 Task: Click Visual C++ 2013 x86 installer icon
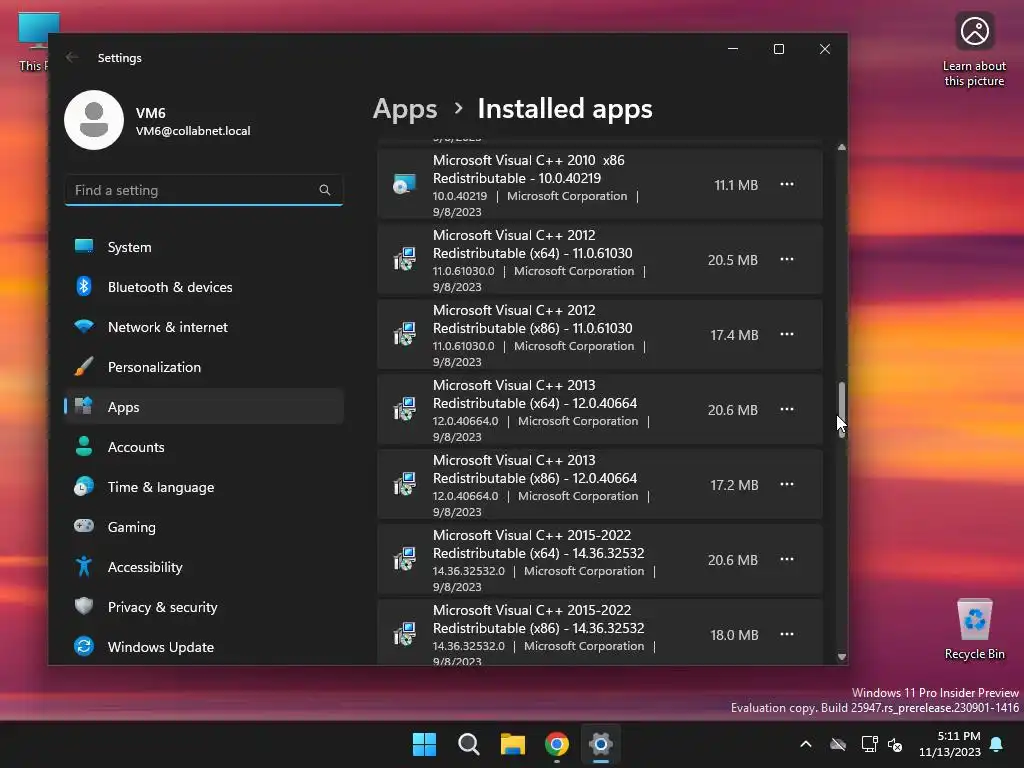(404, 485)
